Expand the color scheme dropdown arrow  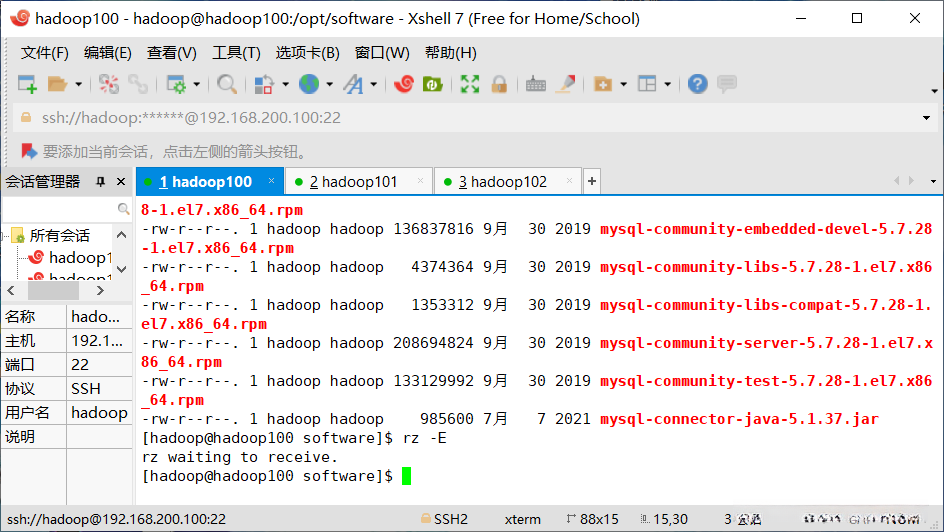click(285, 84)
